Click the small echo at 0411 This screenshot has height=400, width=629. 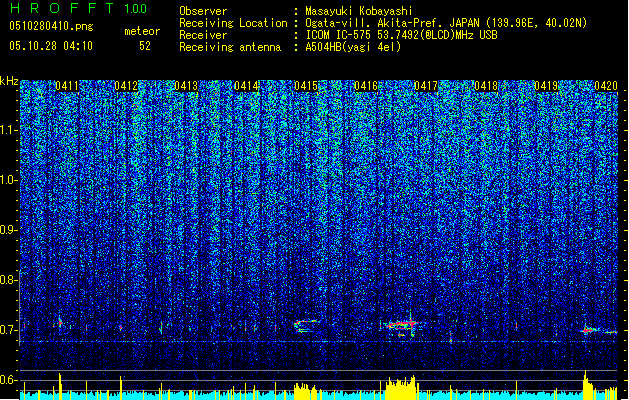point(60,322)
